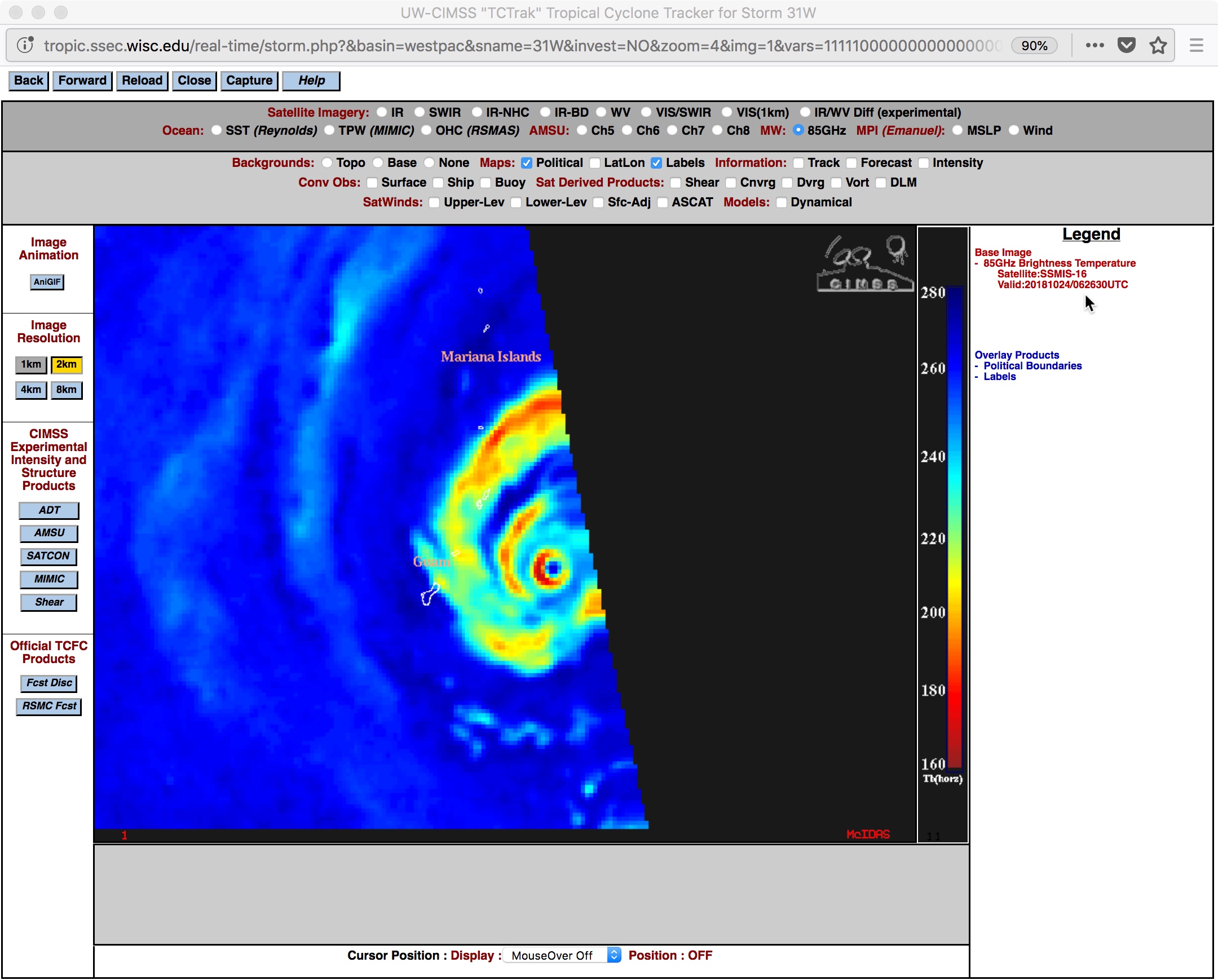Choose the None background option
This screenshot has width=1218, height=980.
coord(429,162)
